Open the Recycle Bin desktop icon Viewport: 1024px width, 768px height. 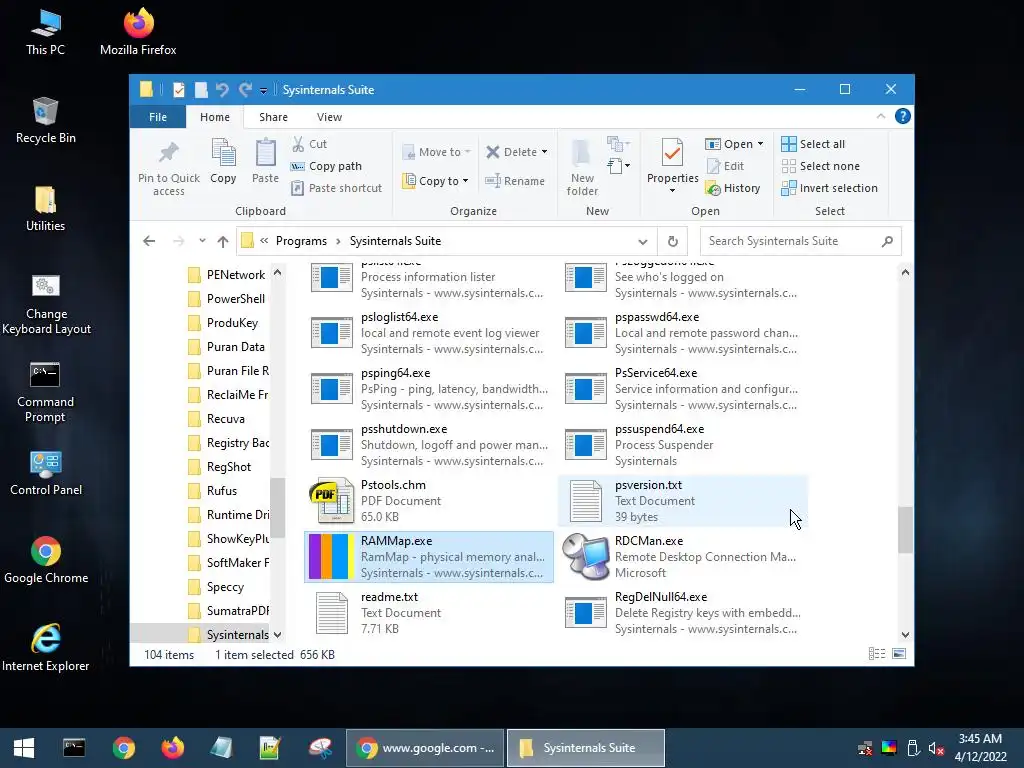click(x=46, y=120)
